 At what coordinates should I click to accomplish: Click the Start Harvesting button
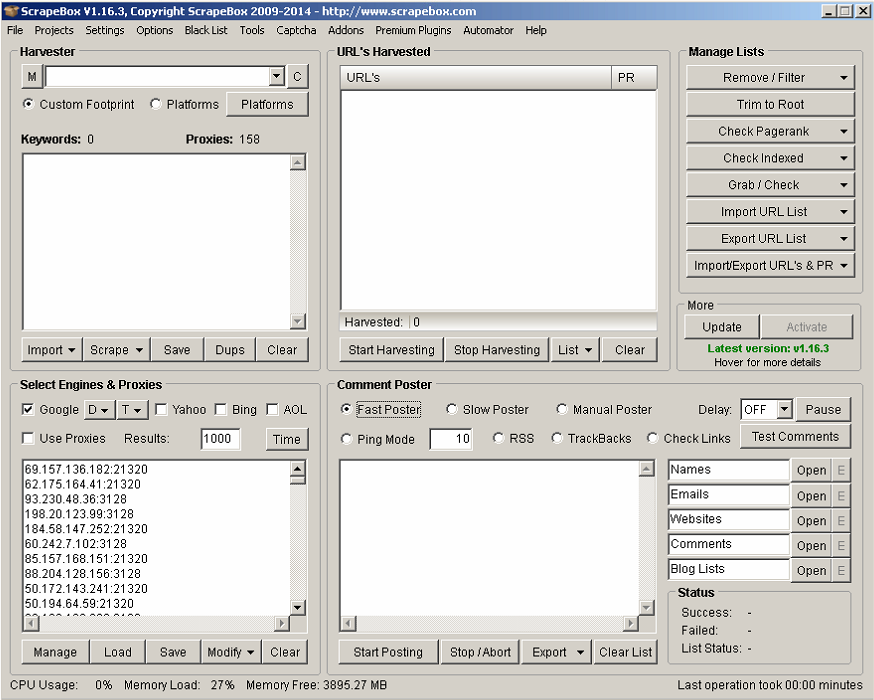pyautogui.click(x=391, y=350)
